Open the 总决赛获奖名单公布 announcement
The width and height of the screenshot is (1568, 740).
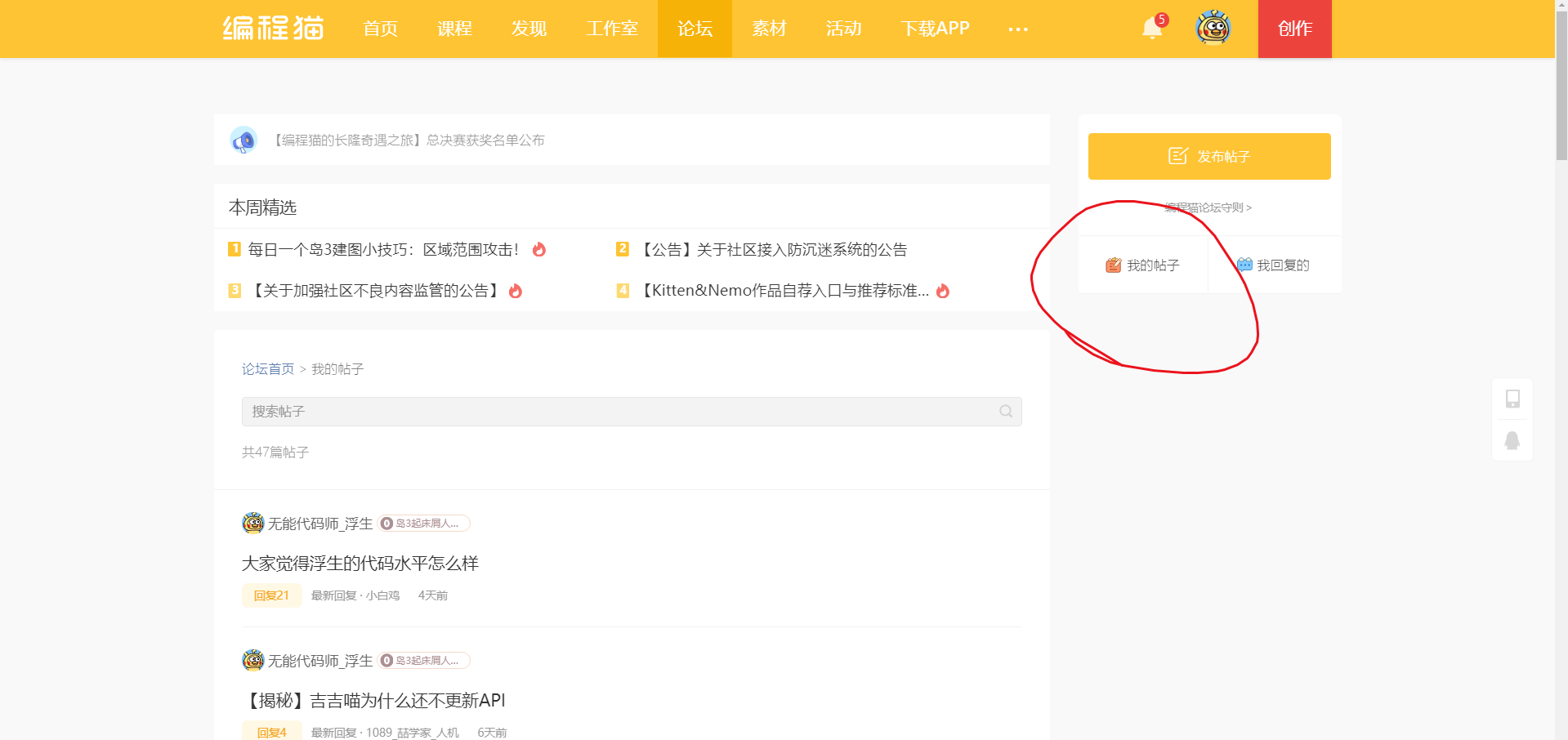[x=407, y=140]
